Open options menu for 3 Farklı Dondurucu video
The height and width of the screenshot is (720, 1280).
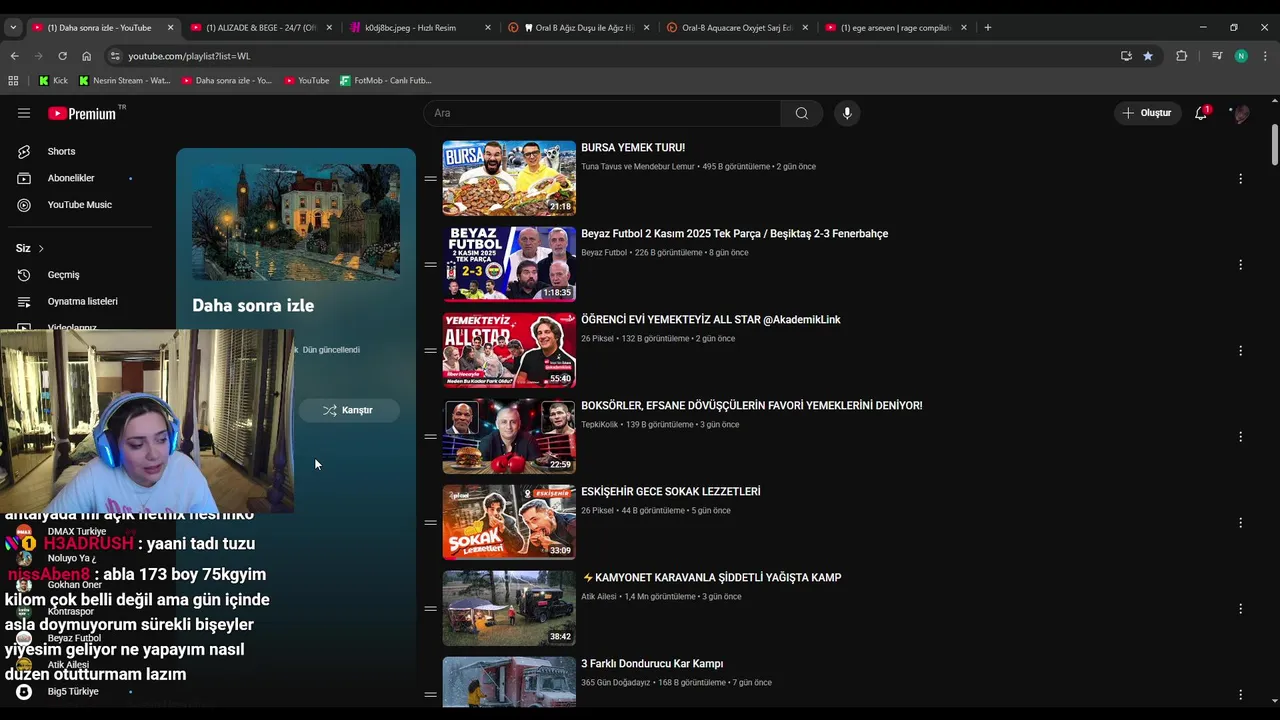click(x=1240, y=695)
